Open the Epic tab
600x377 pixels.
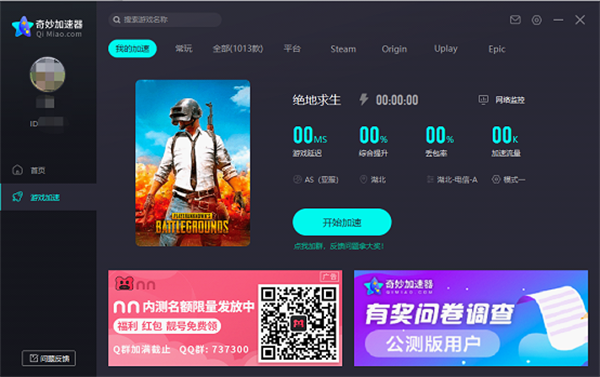pos(497,49)
